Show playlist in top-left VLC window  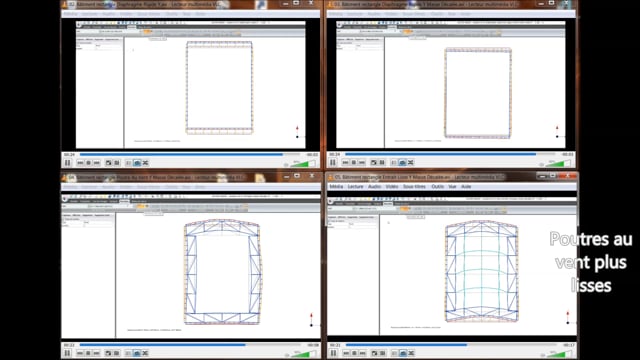[128, 163]
